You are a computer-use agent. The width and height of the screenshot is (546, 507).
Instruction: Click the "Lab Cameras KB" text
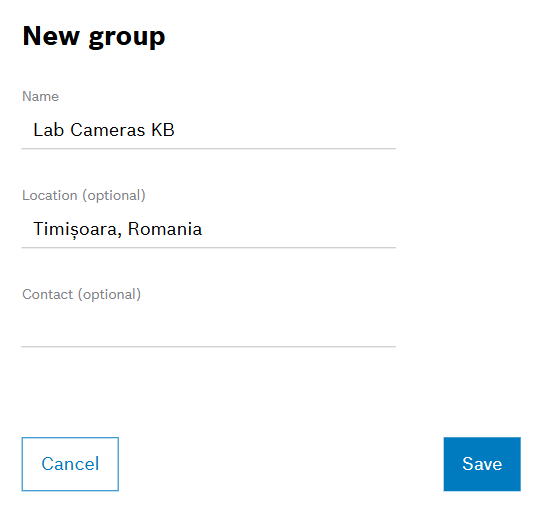coord(104,130)
